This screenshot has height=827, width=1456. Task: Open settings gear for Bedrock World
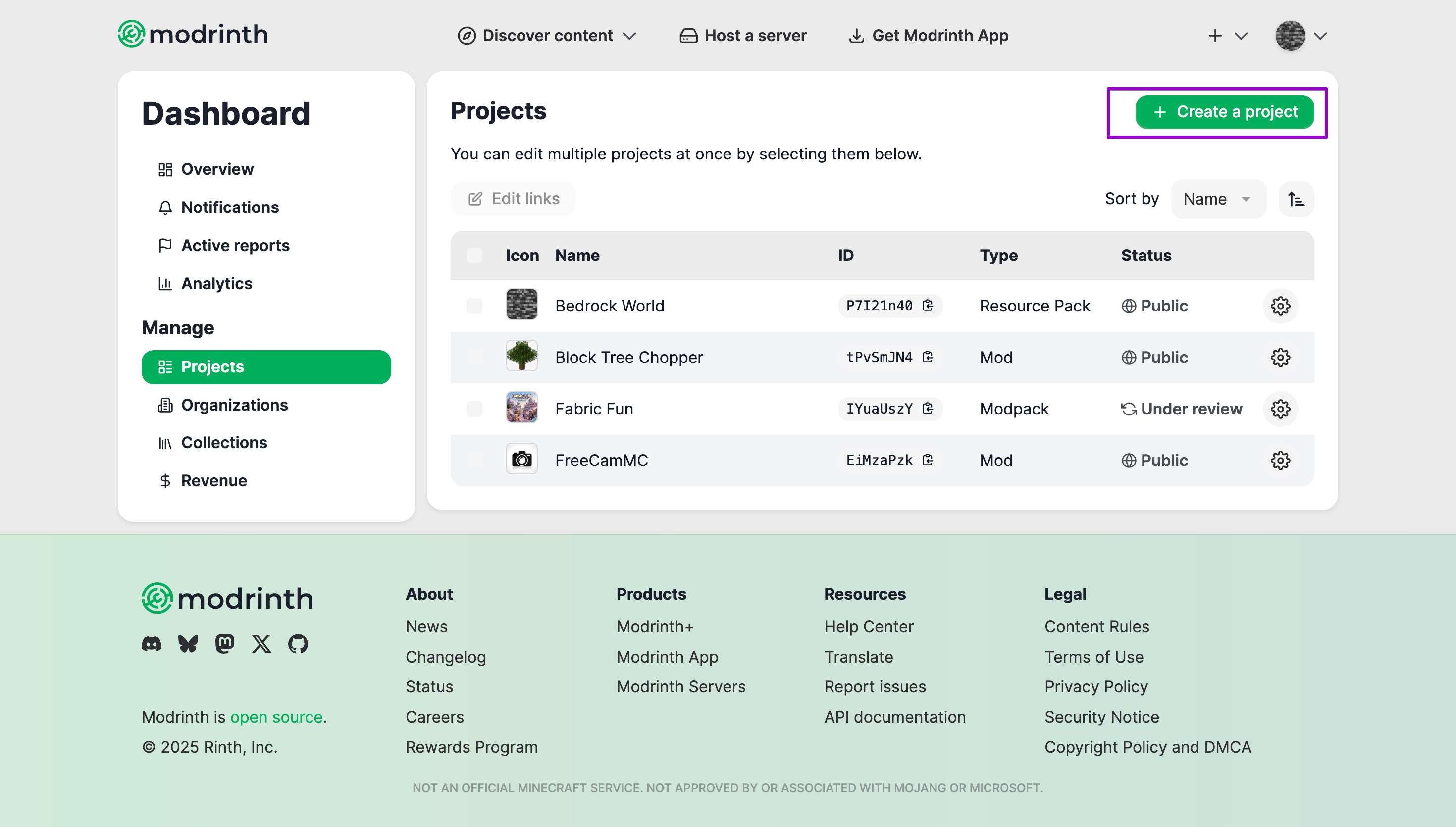click(x=1280, y=306)
